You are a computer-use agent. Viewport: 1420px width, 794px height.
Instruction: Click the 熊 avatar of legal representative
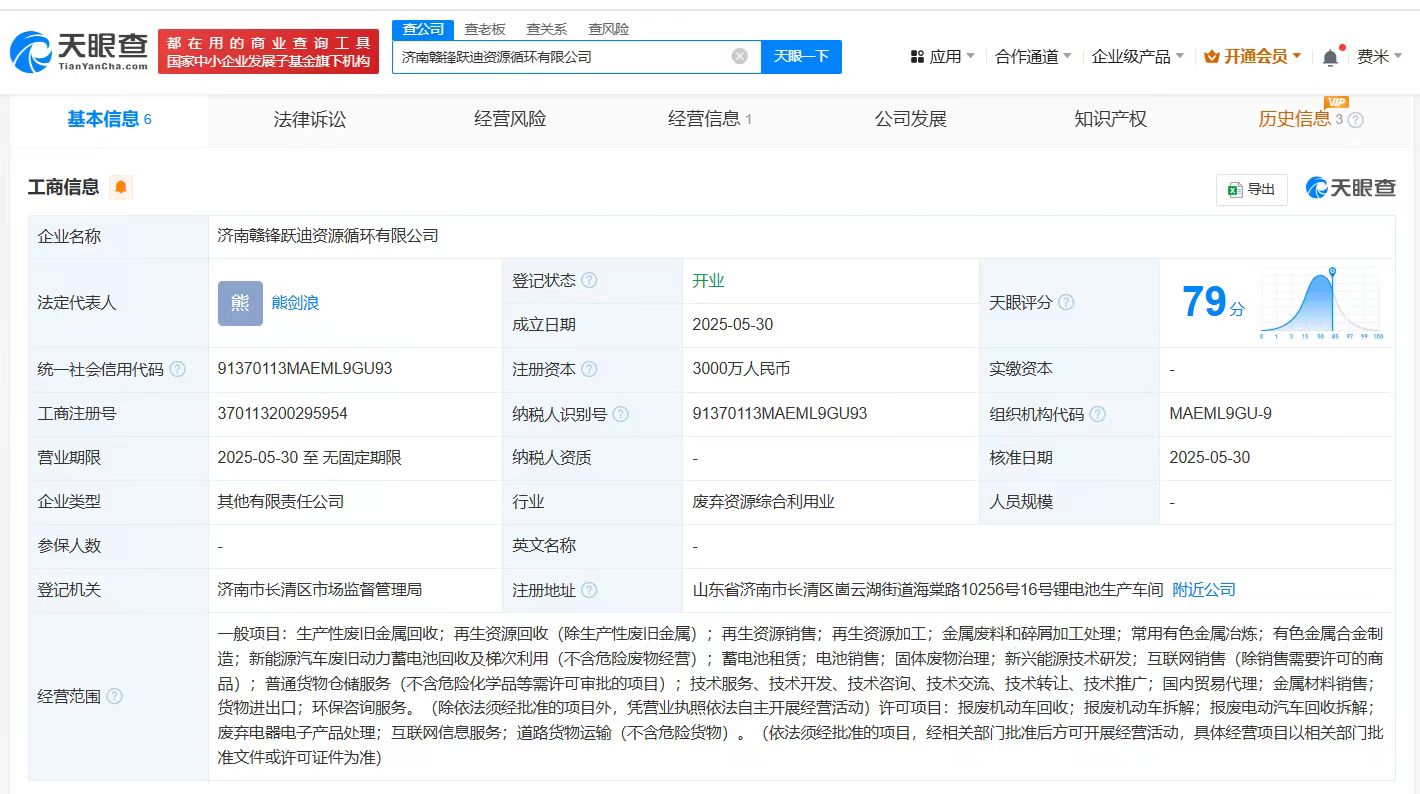click(240, 303)
